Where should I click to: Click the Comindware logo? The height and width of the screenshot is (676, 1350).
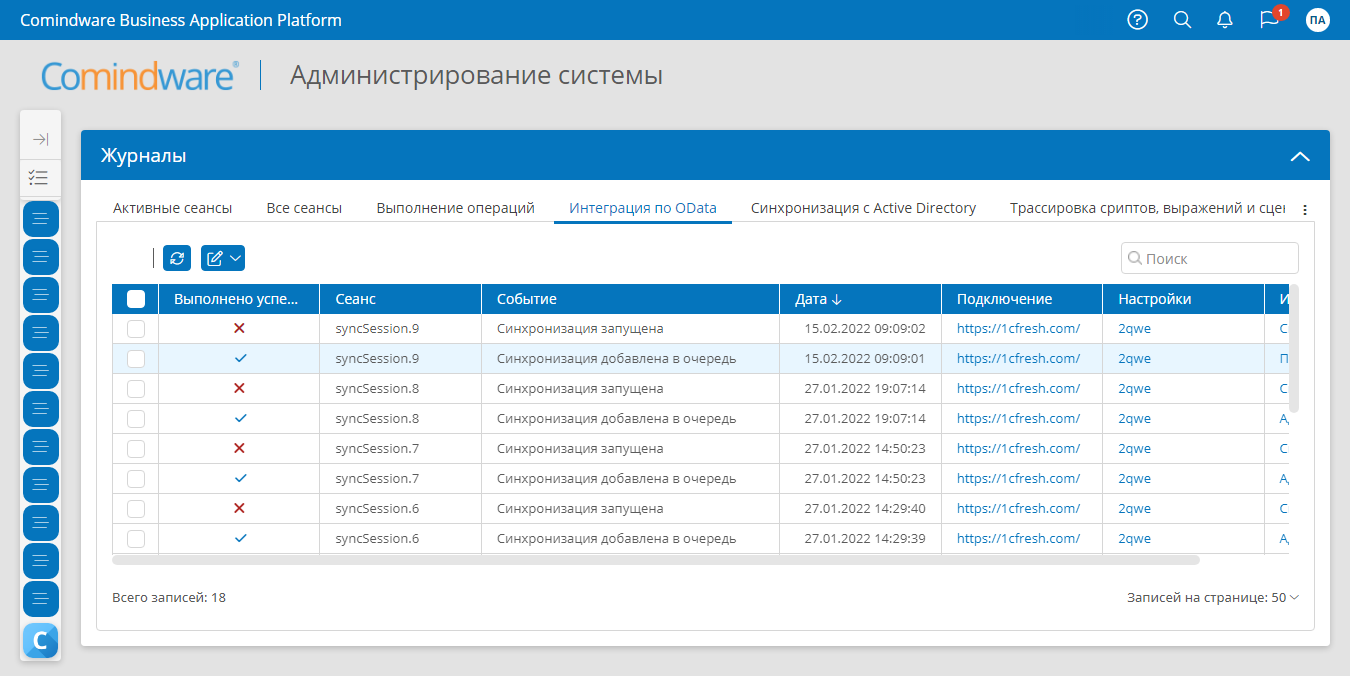[x=140, y=76]
